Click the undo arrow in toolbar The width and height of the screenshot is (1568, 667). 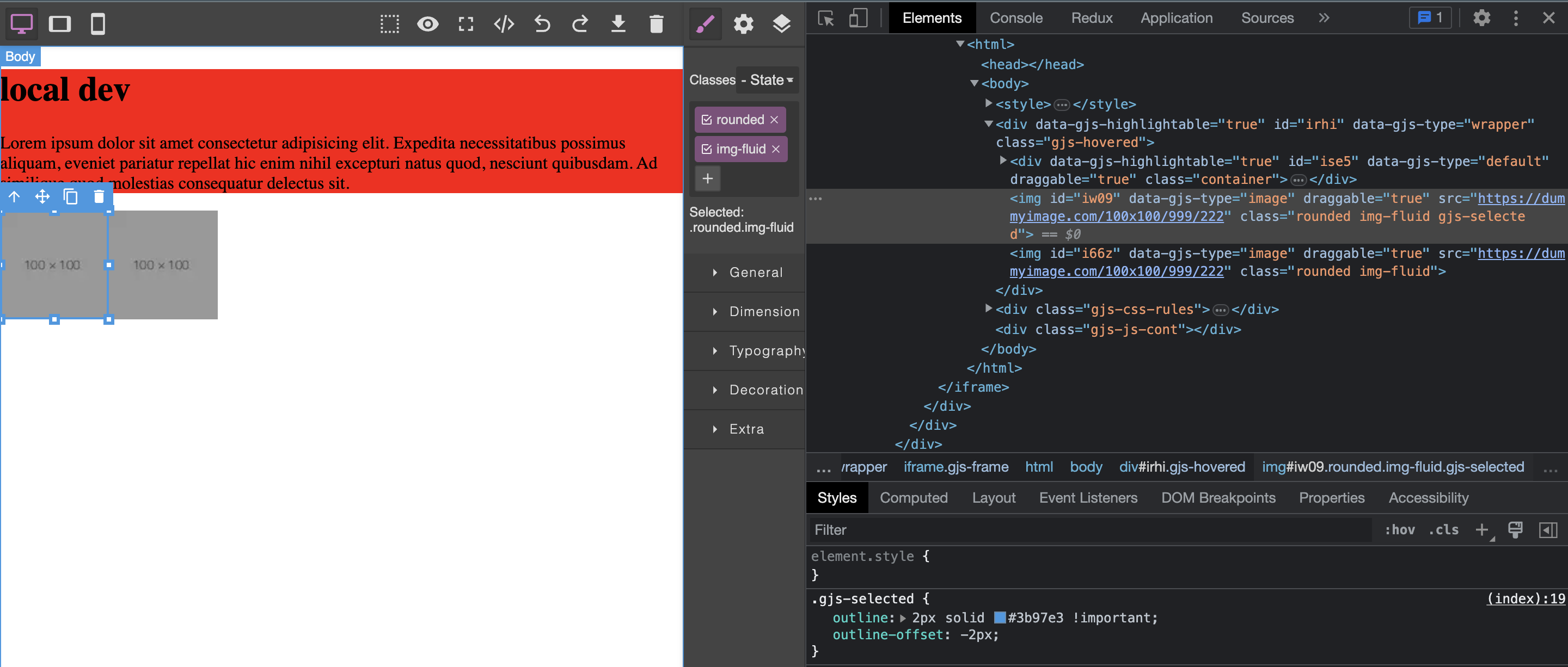pos(542,24)
